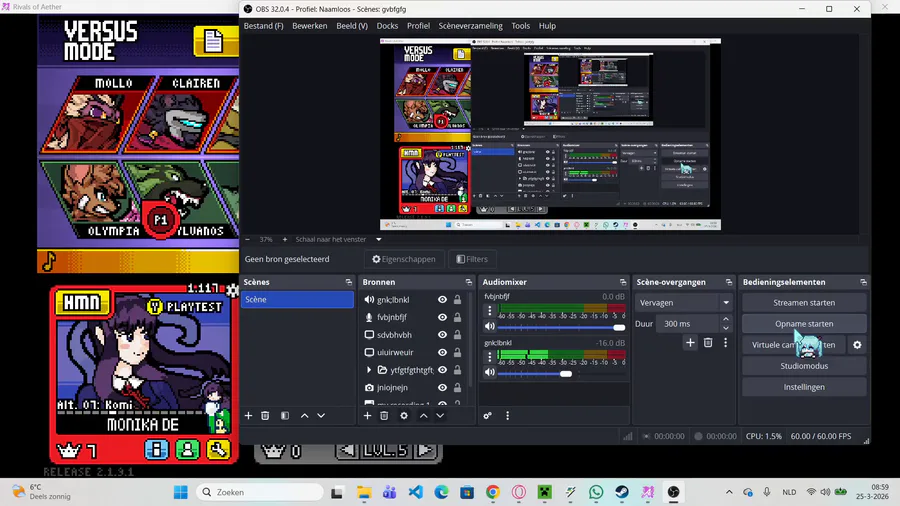Open virtual camera settings gear
Image resolution: width=900 pixels, height=506 pixels.
[857, 345]
